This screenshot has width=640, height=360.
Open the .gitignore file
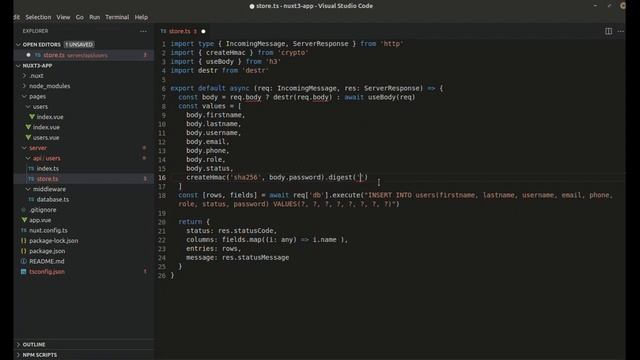[x=42, y=210]
